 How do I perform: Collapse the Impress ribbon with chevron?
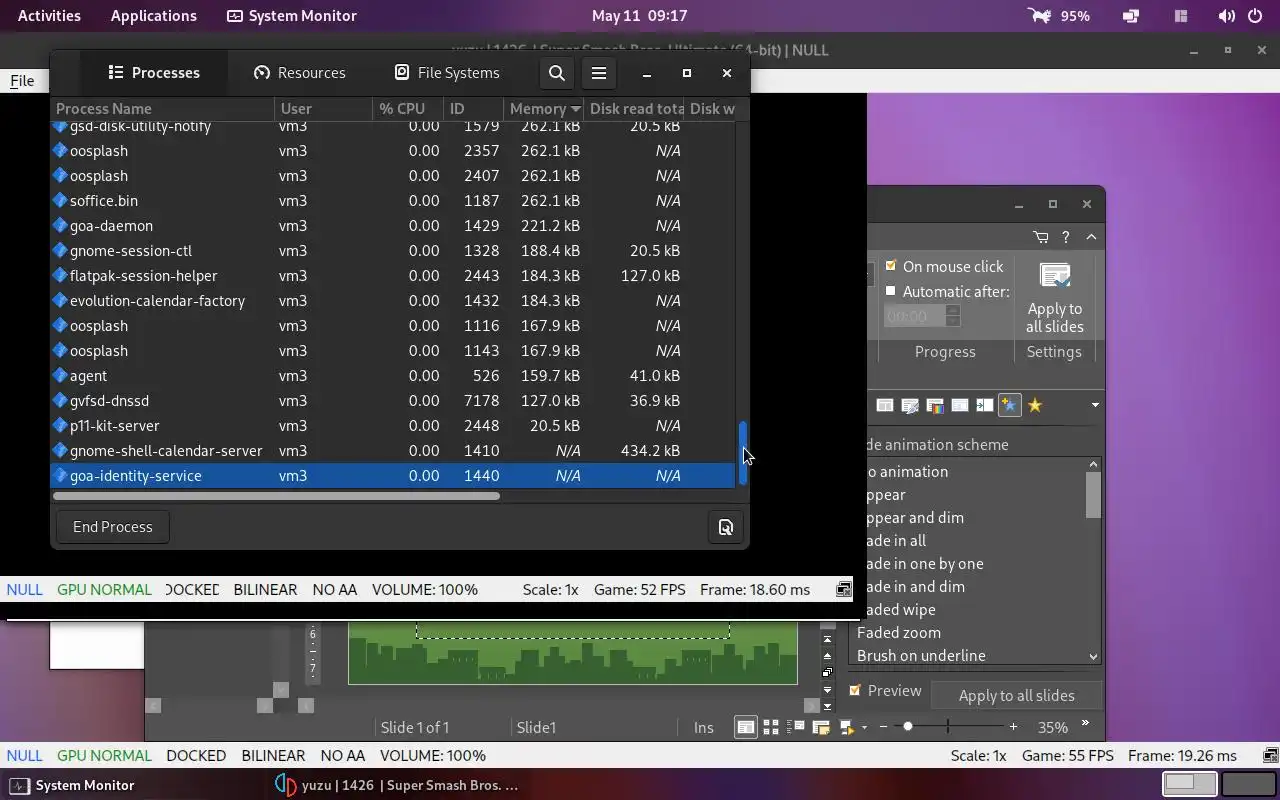coord(1091,237)
